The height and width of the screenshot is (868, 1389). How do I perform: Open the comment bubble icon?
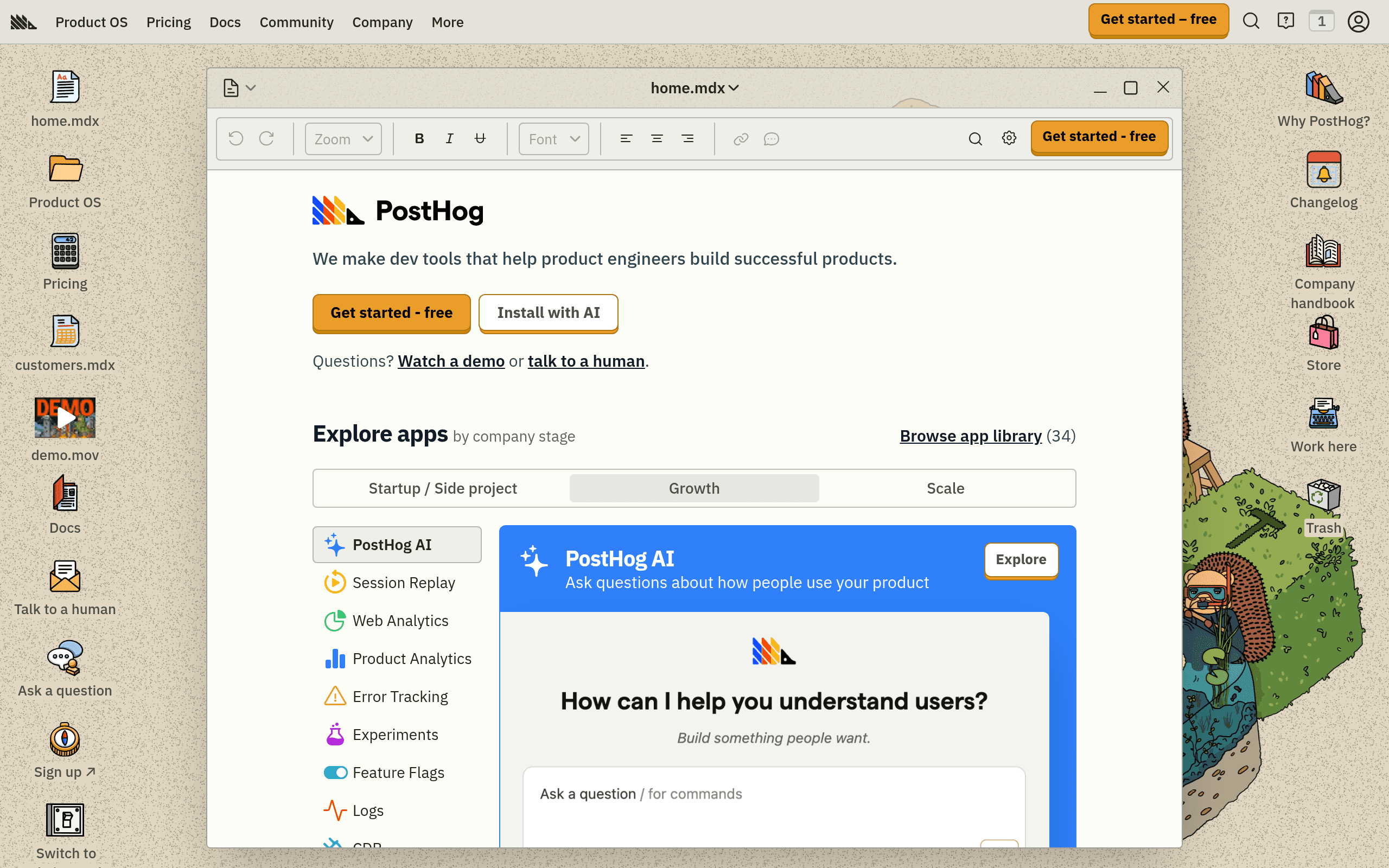click(772, 139)
